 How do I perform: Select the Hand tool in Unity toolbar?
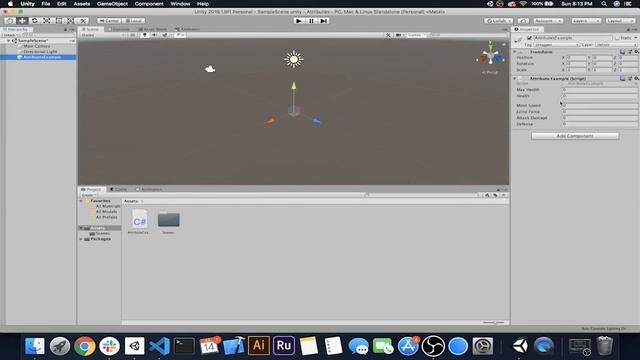point(10,20)
